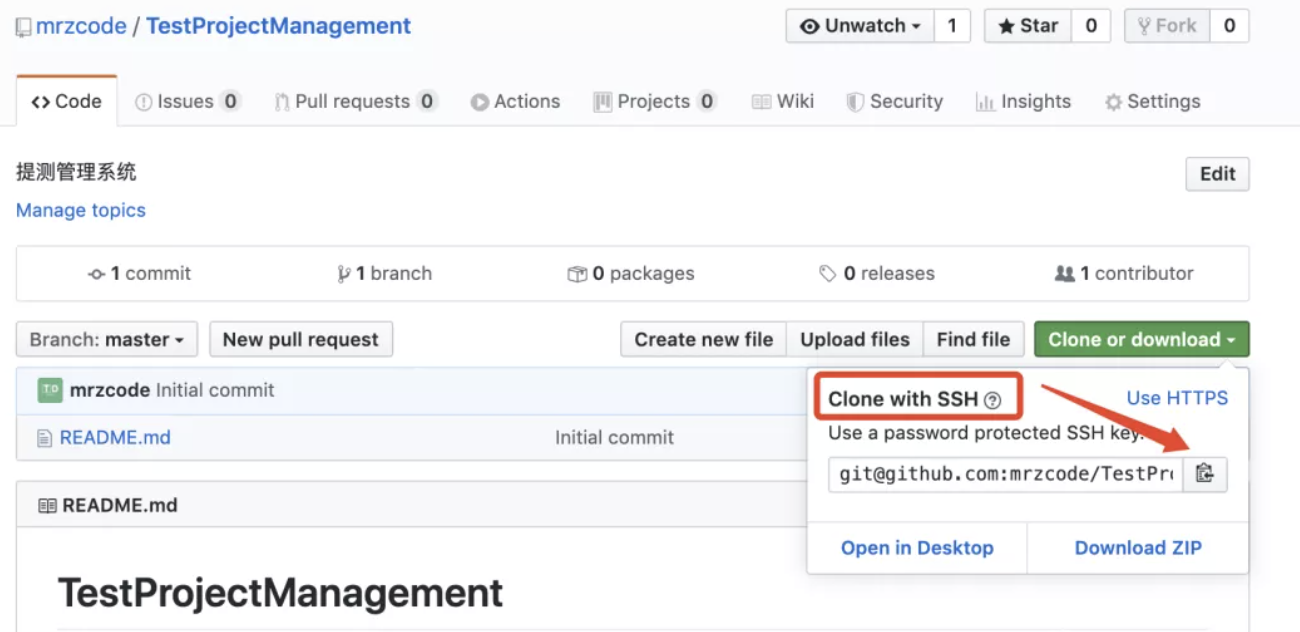The image size is (1300, 632).
Task: Click Edit repository description button
Action: [1217, 174]
